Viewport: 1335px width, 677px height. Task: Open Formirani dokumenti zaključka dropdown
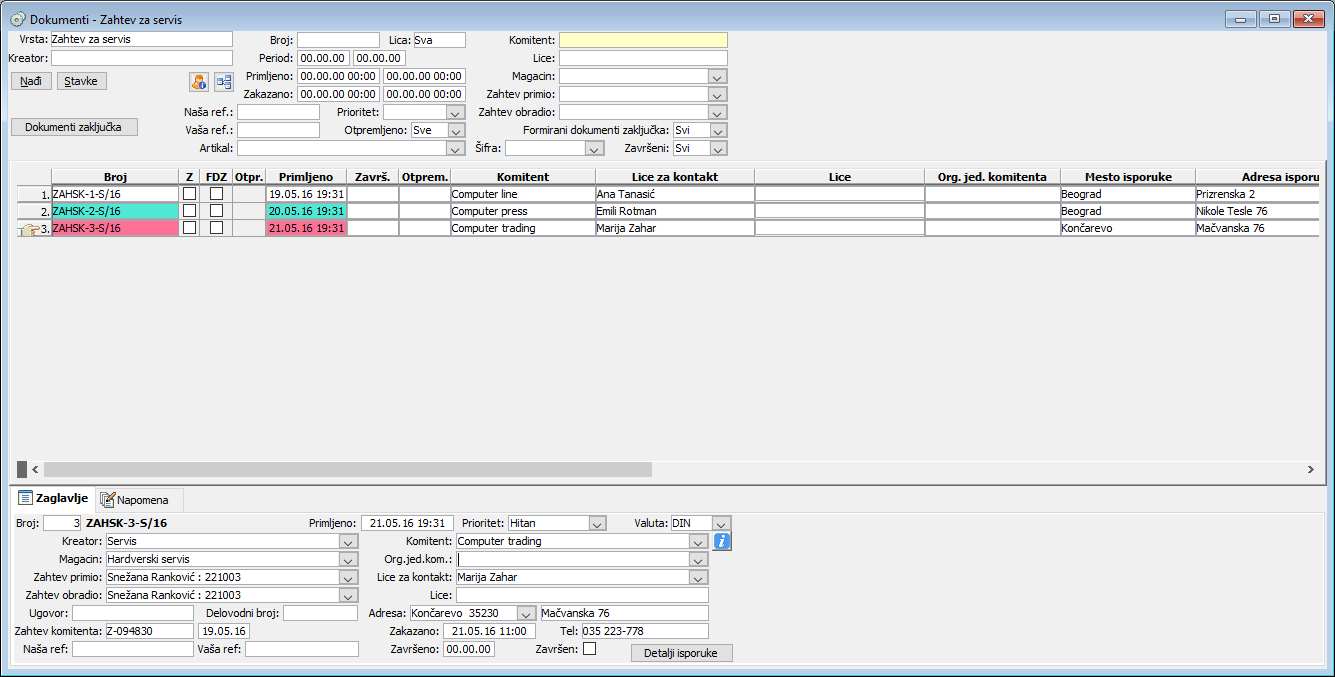717,130
